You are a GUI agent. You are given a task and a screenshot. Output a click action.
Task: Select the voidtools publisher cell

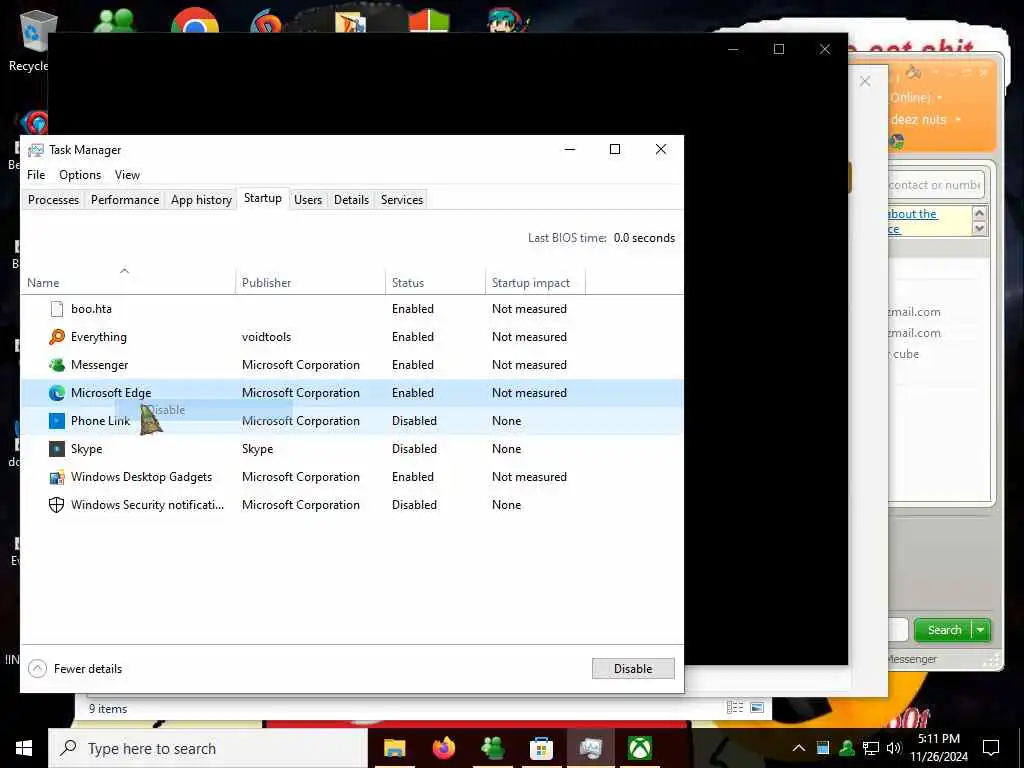click(x=266, y=337)
